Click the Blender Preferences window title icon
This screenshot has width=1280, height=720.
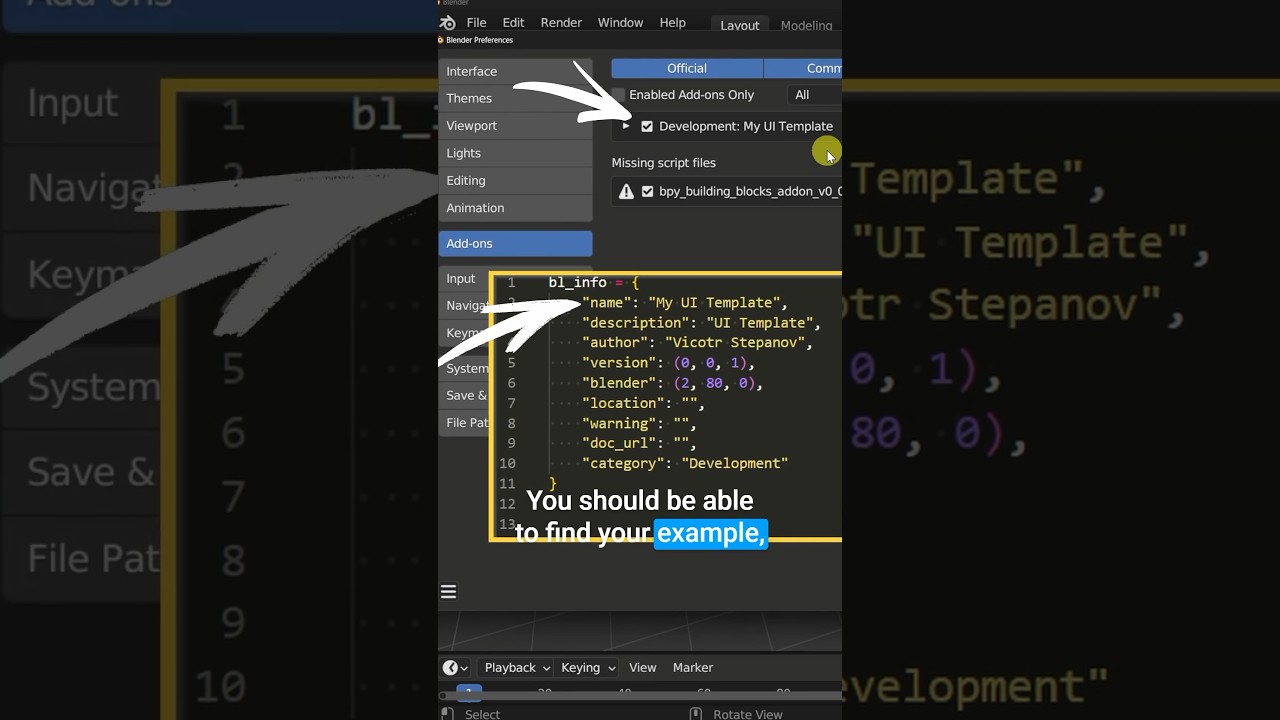pos(441,40)
